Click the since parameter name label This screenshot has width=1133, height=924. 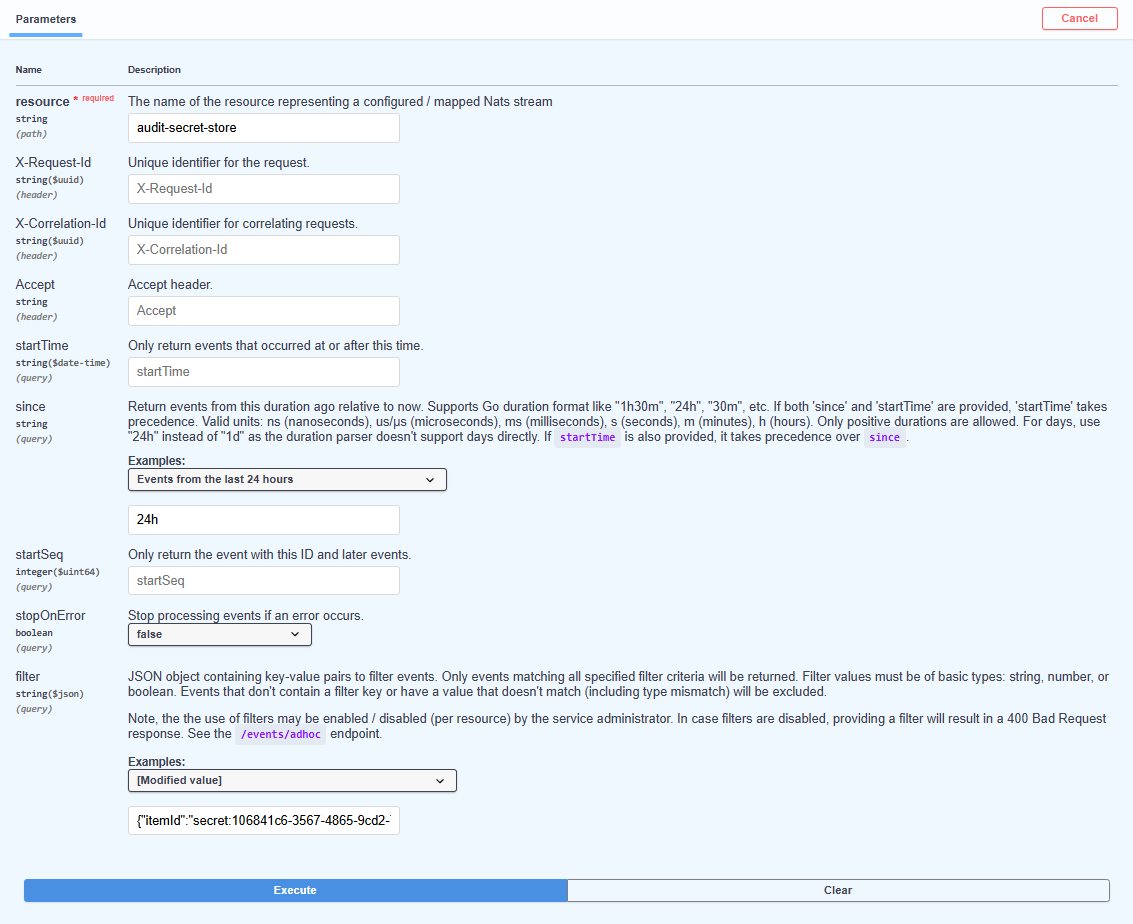pos(30,407)
